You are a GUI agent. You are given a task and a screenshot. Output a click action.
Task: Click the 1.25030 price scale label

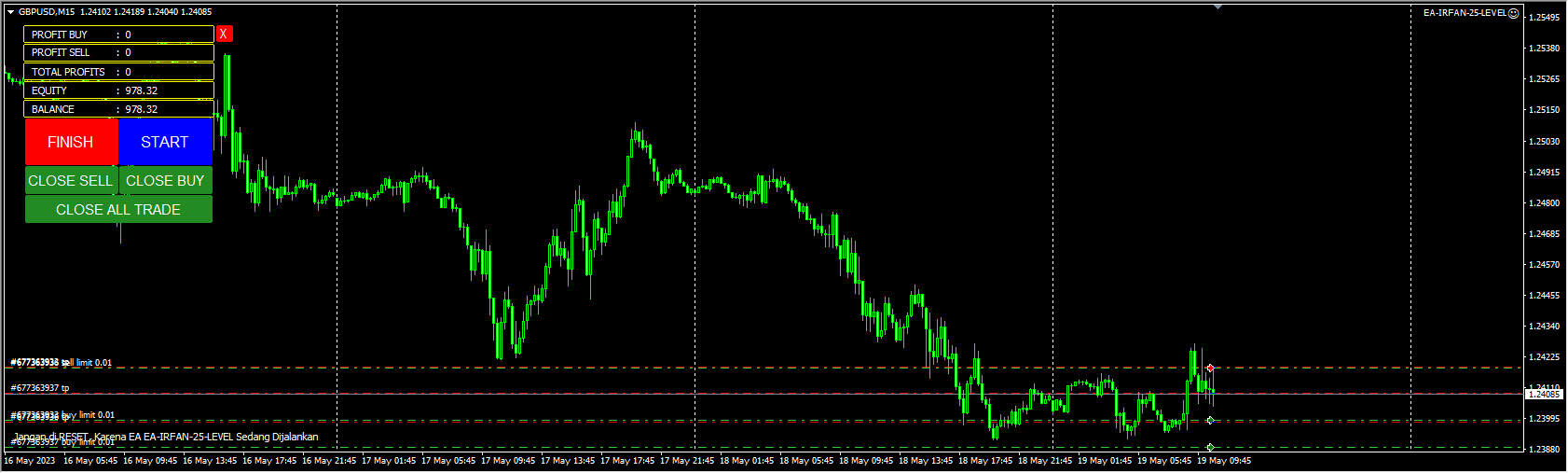pyautogui.click(x=1545, y=142)
